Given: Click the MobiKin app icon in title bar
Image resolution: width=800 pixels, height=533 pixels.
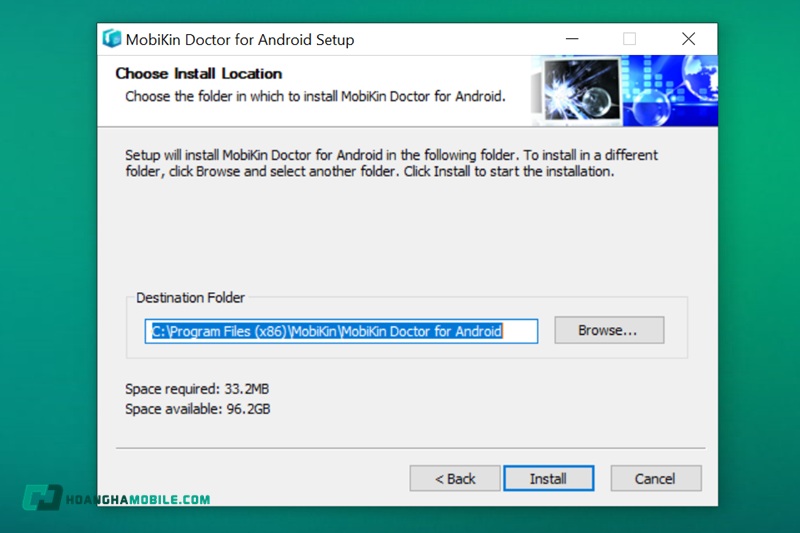Looking at the screenshot, I should (x=112, y=39).
